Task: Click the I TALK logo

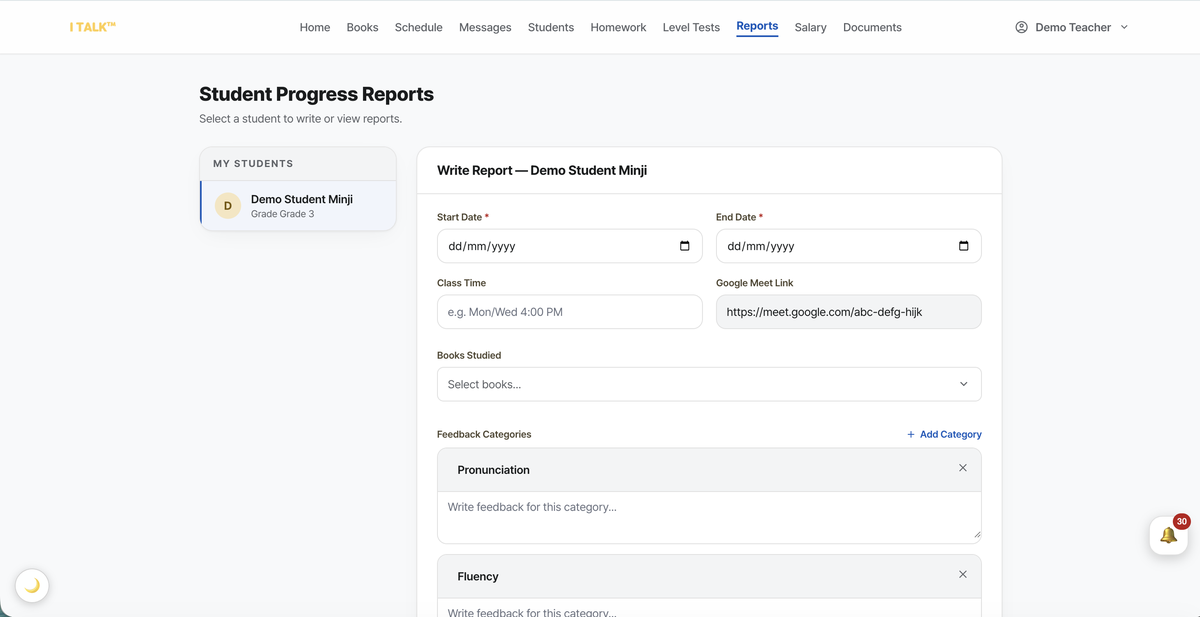Action: 92,27
